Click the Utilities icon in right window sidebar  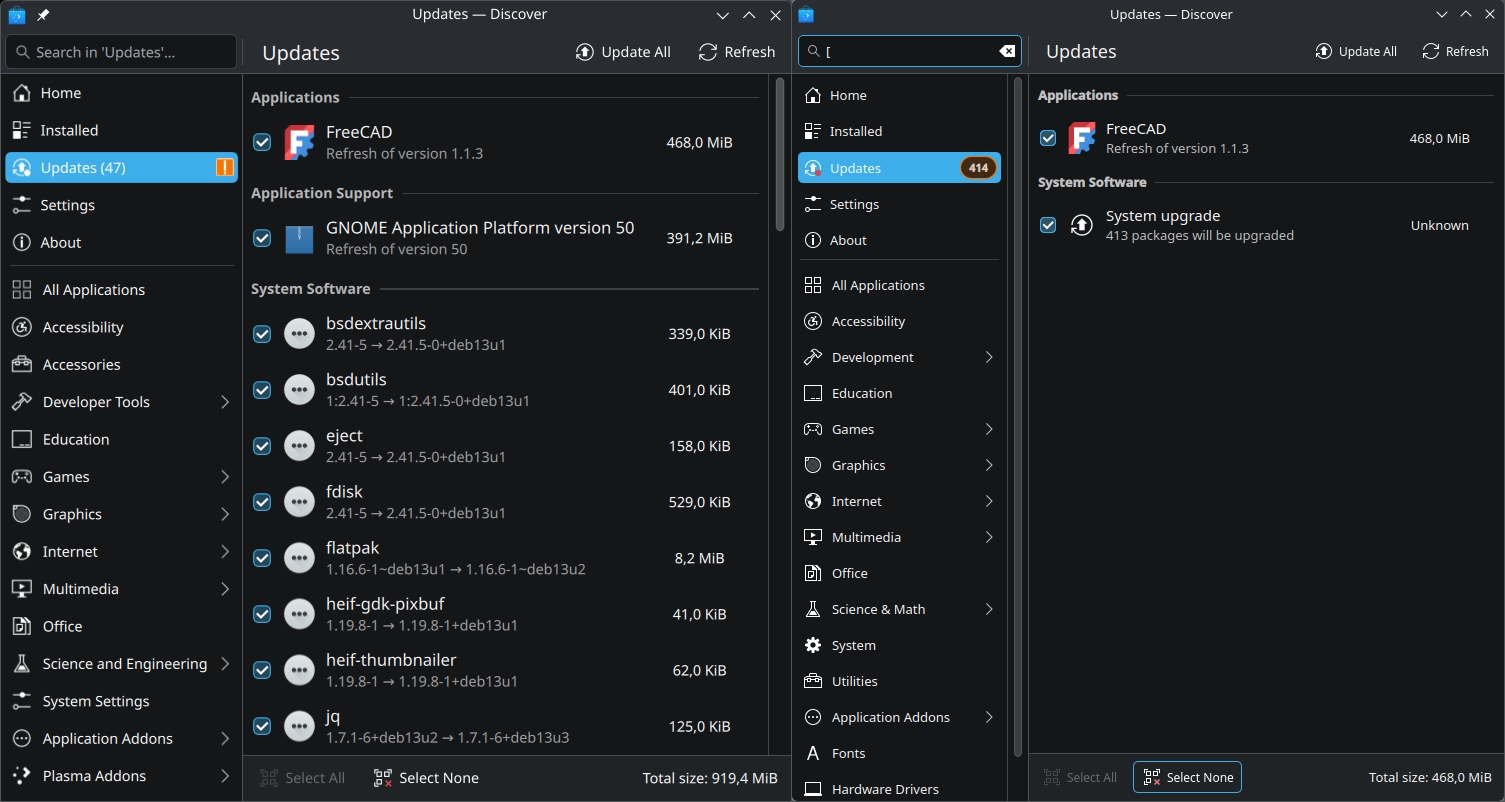813,681
